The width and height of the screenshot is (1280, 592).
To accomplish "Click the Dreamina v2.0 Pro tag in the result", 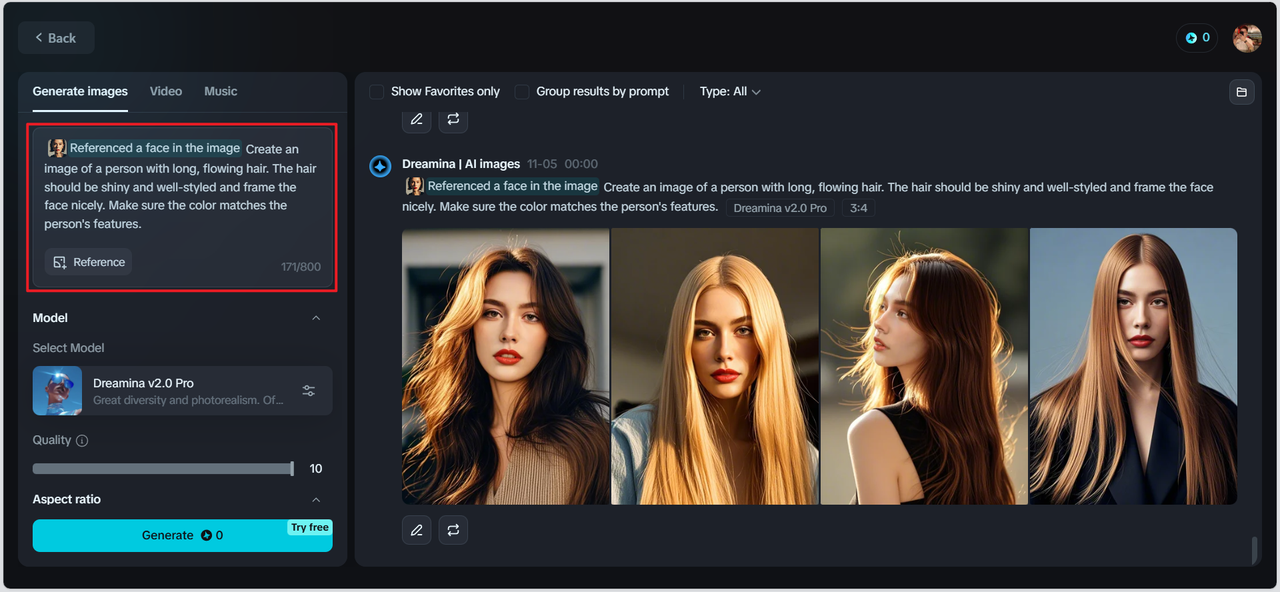I will (780, 208).
